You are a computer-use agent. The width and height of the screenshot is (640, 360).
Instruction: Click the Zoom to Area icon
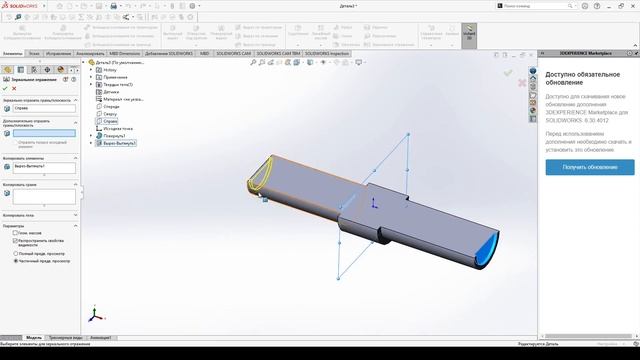click(x=262, y=62)
